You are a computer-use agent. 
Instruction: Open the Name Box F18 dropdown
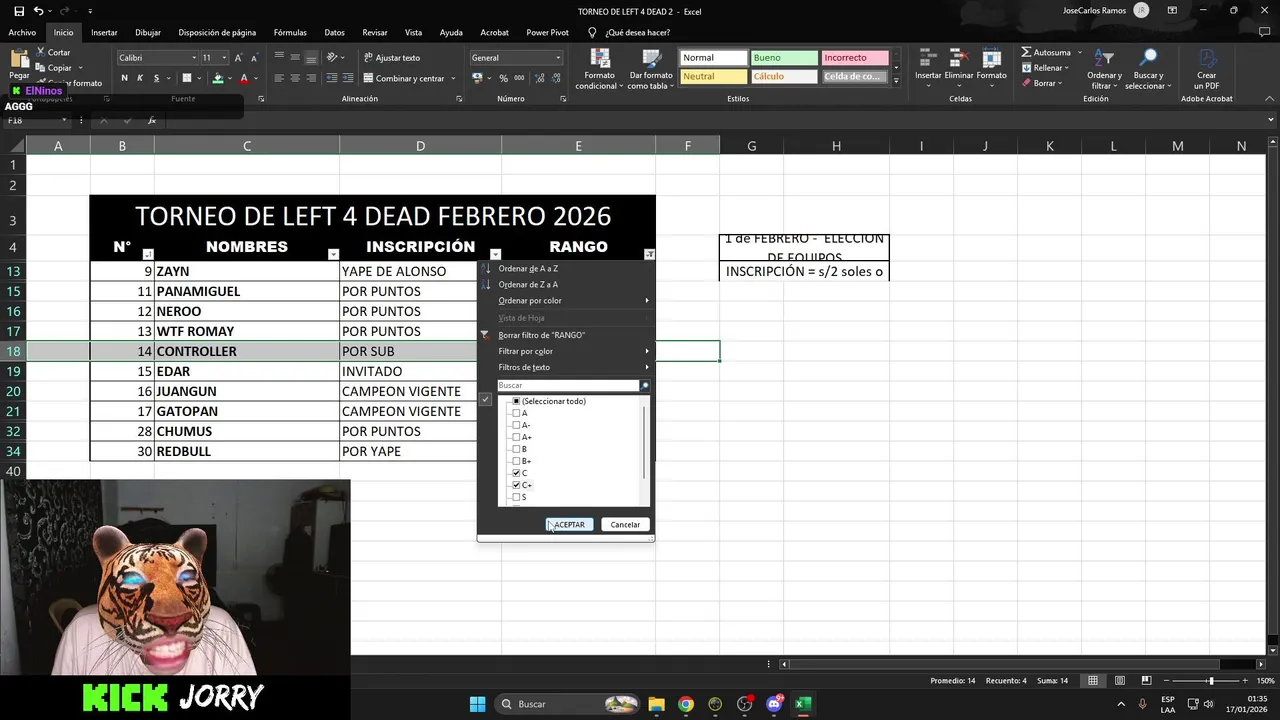point(64,121)
